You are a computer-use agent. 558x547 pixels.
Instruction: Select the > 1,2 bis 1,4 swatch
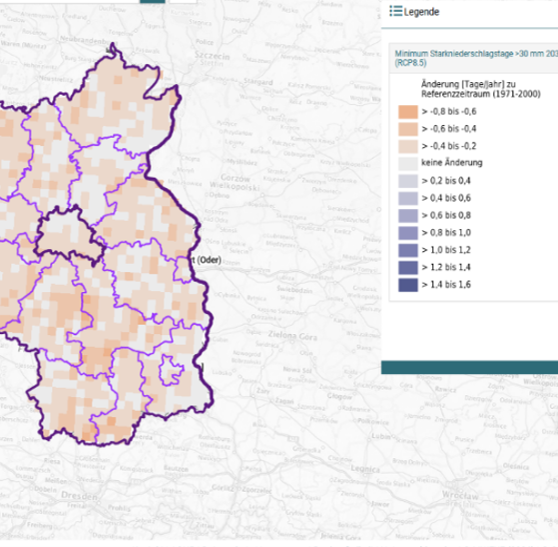pyautogui.click(x=408, y=267)
